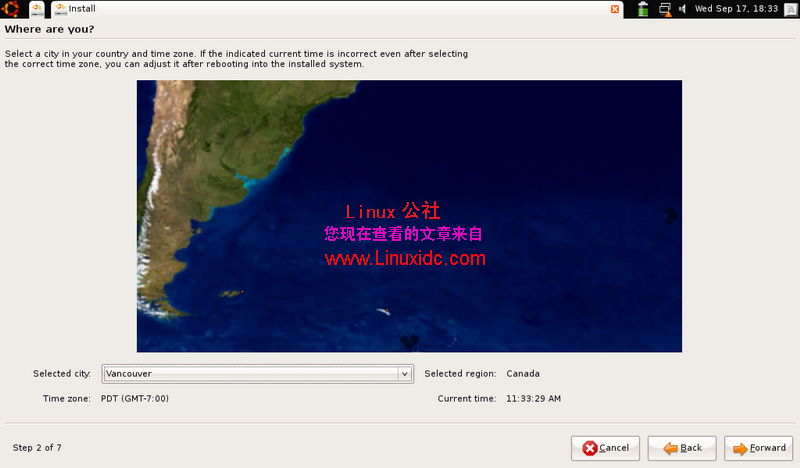
Task: Click the installer launcher icon in the panel
Action: point(37,9)
